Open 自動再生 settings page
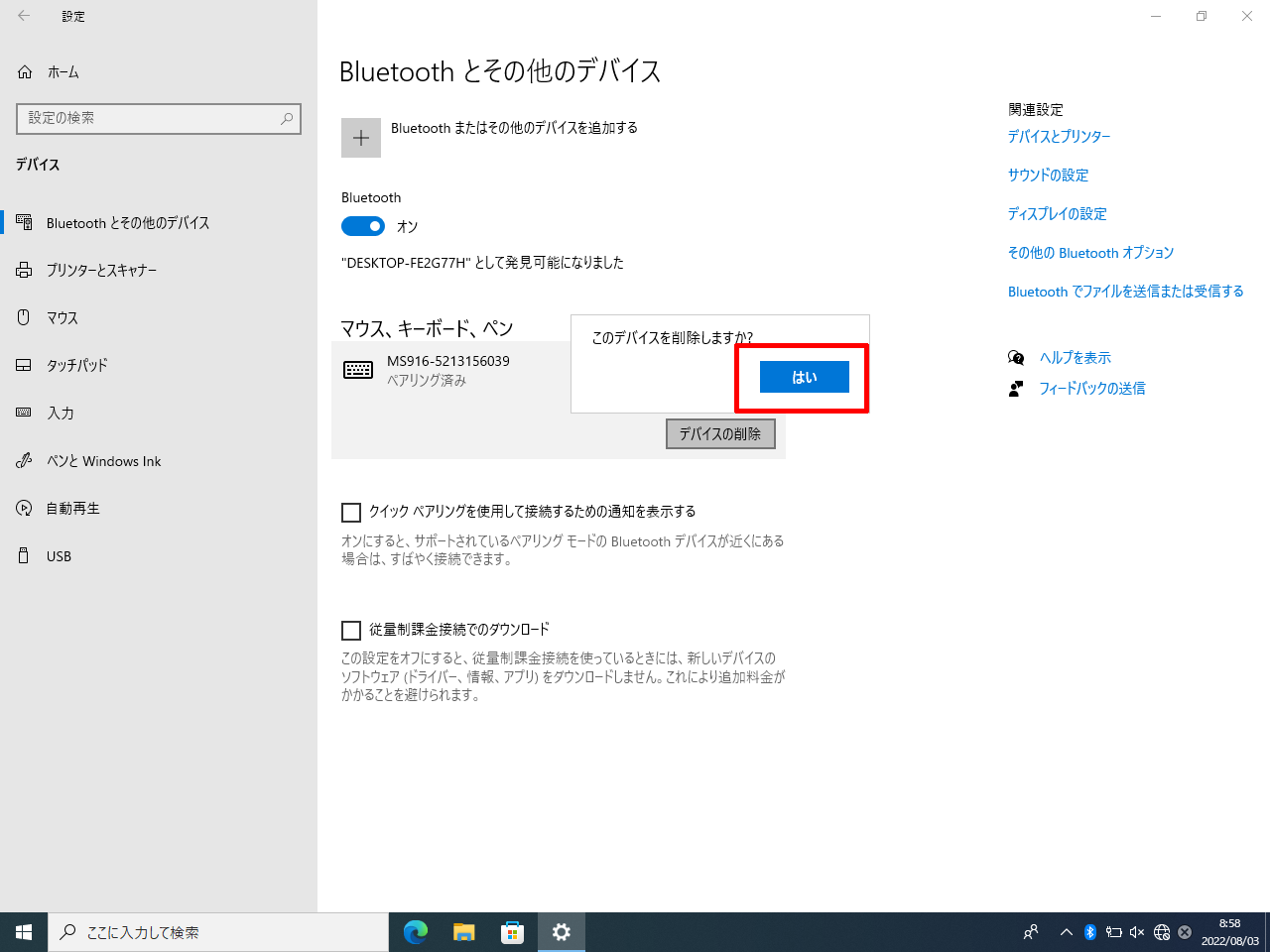Viewport: 1270px width, 952px height. tap(159, 508)
